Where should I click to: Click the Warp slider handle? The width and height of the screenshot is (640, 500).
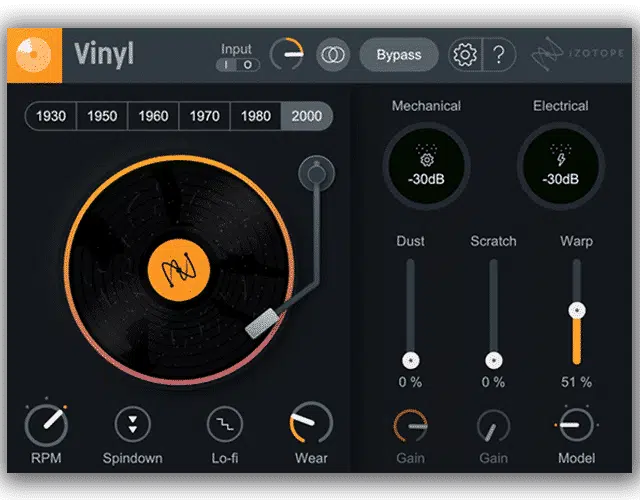[577, 311]
